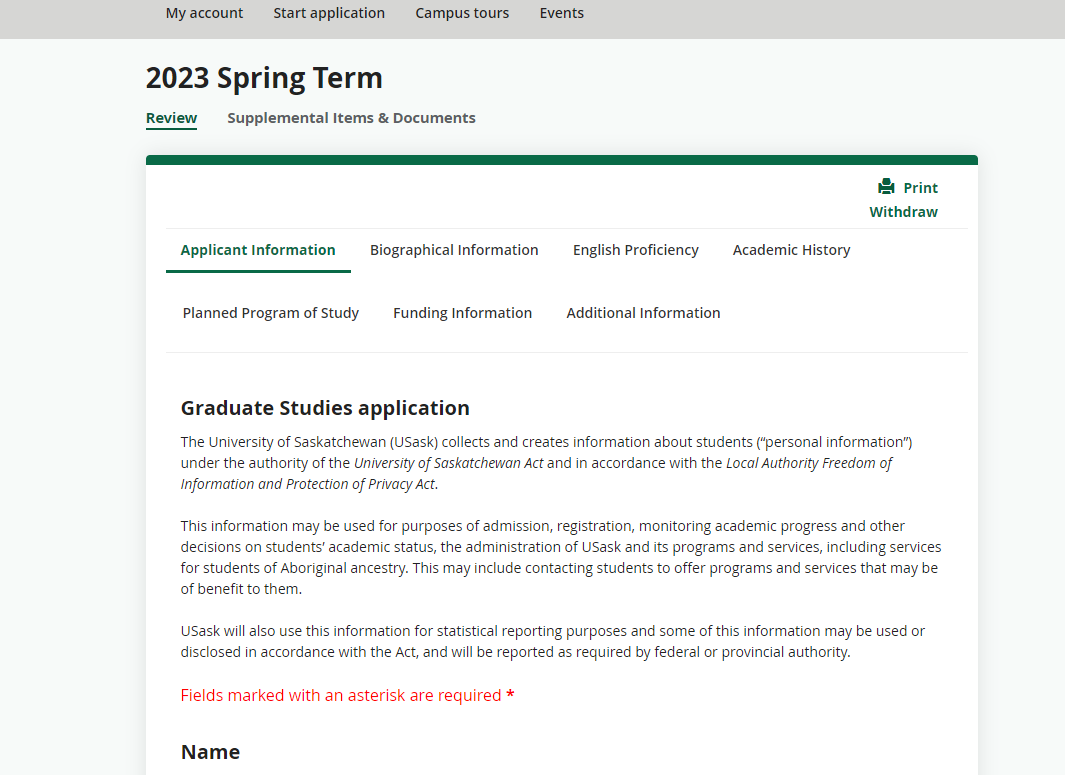
Task: Click the Print text label
Action: coord(920,187)
